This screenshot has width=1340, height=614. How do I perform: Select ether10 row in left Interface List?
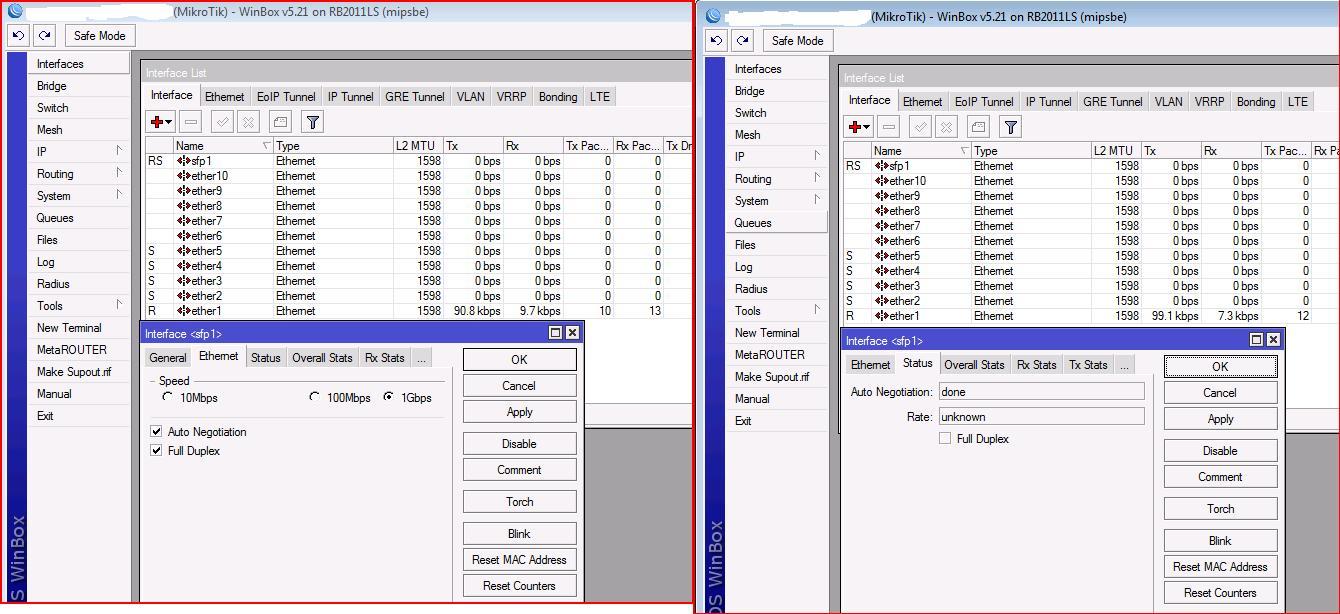click(x=418, y=176)
